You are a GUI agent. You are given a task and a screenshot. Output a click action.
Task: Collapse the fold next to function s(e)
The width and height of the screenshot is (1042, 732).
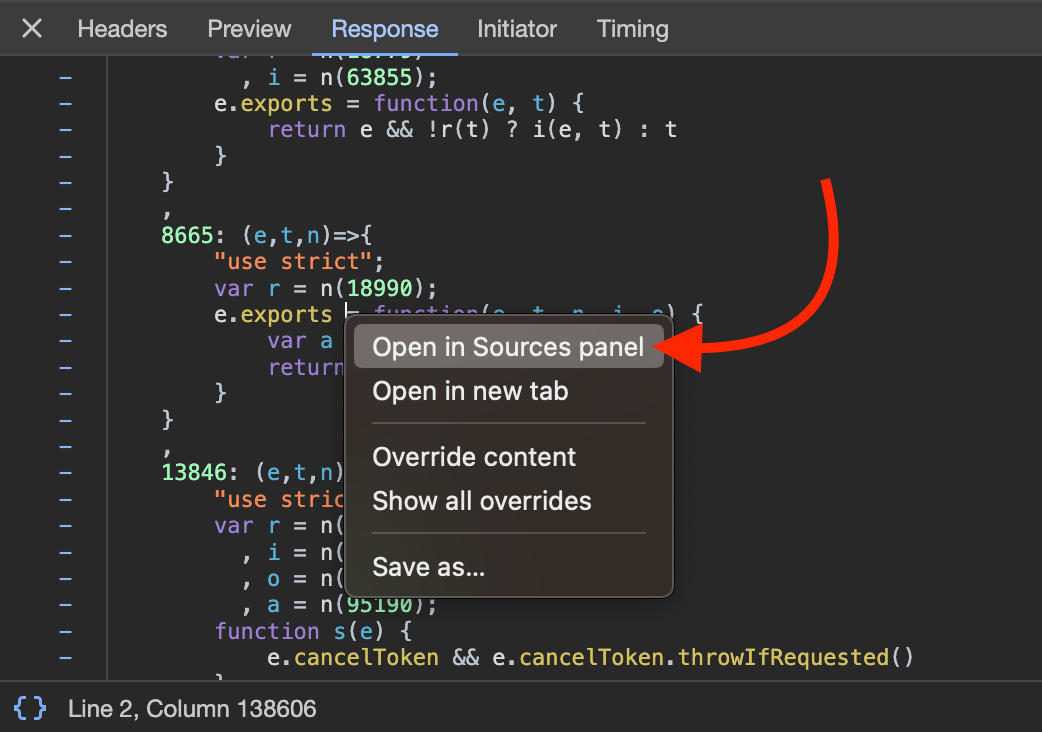tap(65, 631)
